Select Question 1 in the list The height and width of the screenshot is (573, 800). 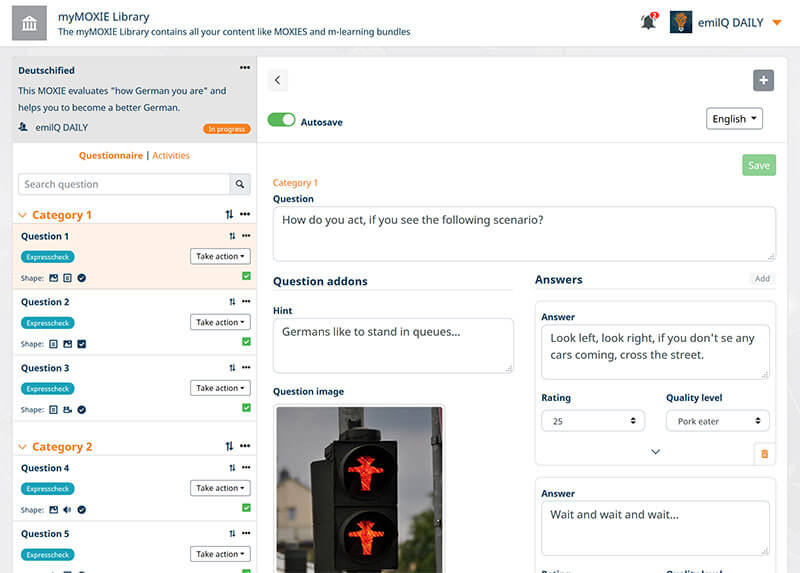[x=45, y=236]
